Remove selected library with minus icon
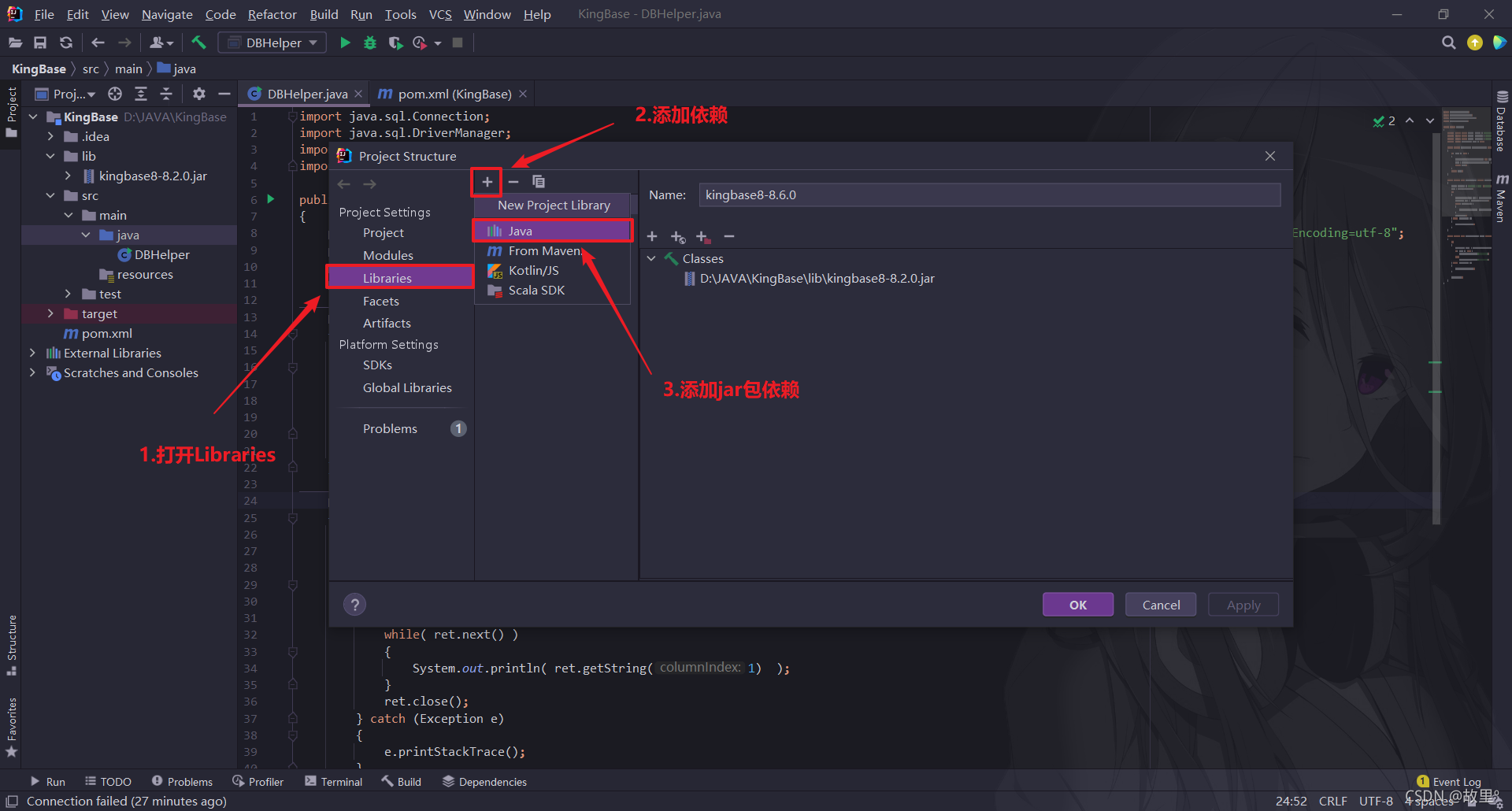 pyautogui.click(x=513, y=182)
